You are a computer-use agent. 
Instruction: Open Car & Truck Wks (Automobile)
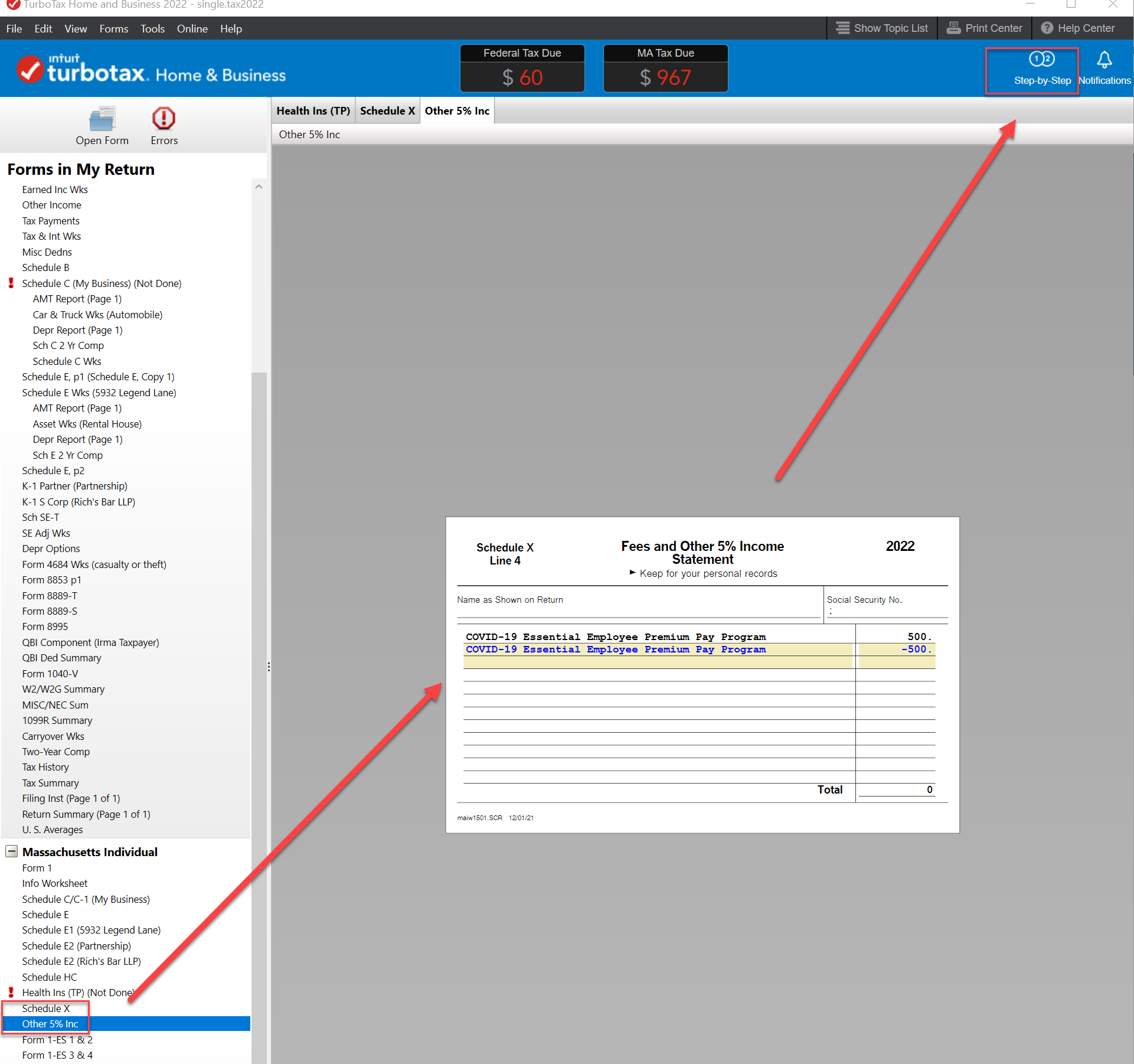coord(97,315)
